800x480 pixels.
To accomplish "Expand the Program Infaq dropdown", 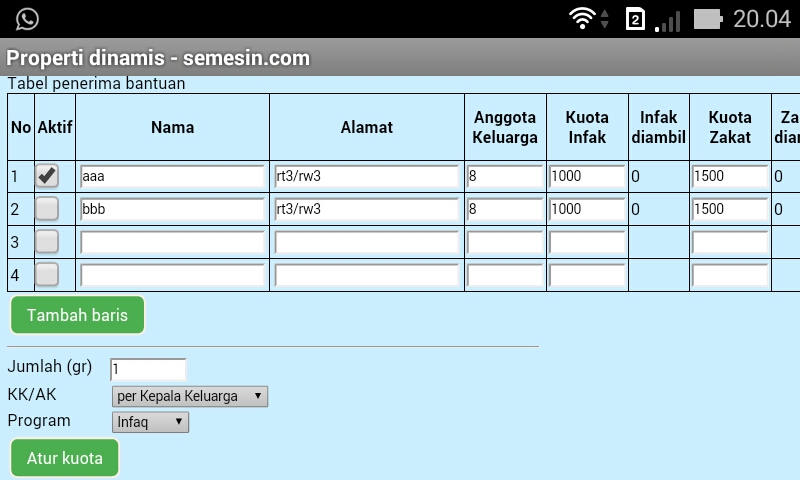I will click(x=150, y=422).
